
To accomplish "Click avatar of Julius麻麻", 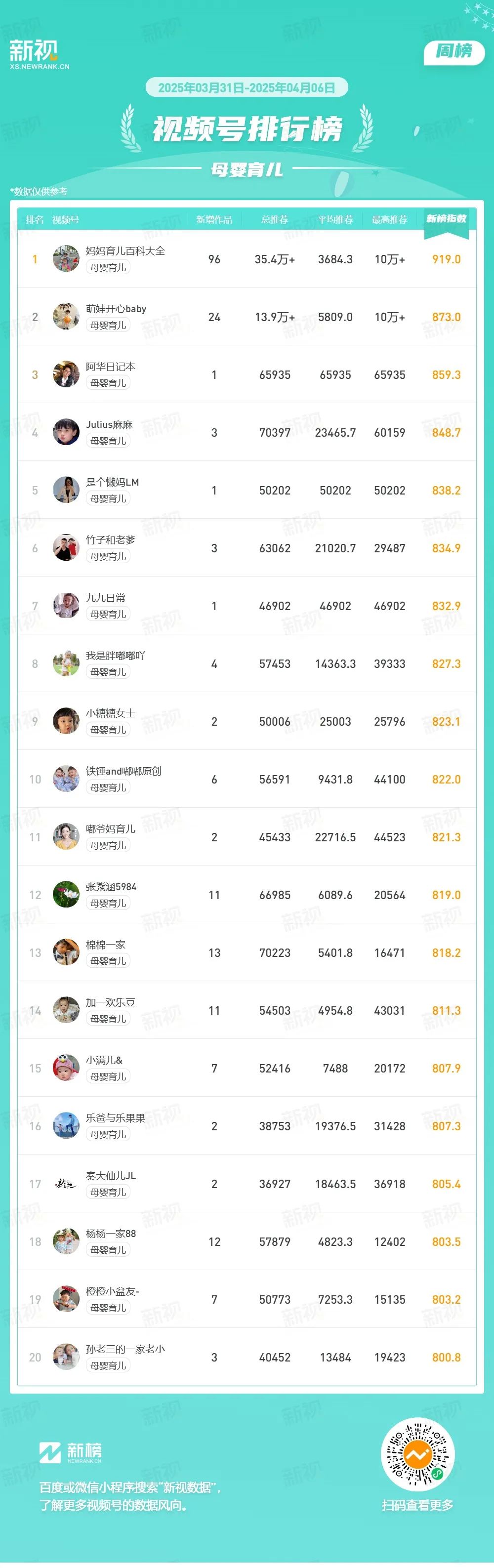I will point(66,432).
